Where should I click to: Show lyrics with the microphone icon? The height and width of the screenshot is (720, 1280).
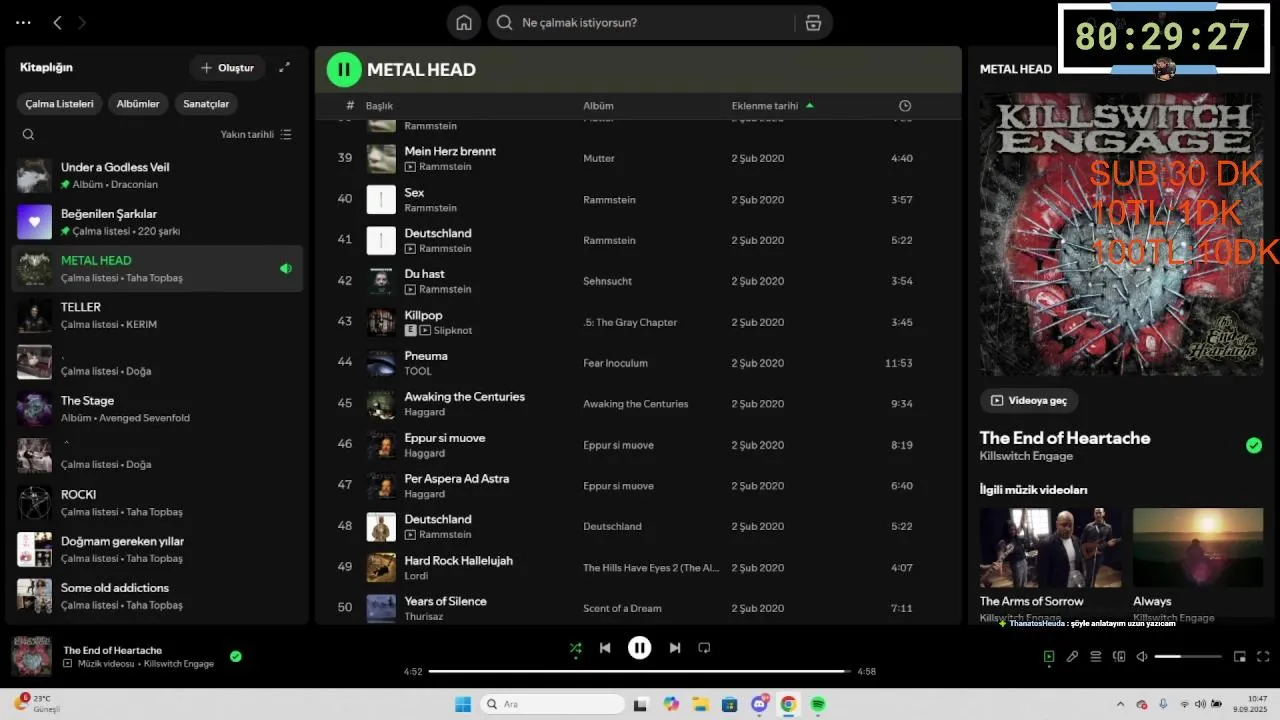[1072, 657]
